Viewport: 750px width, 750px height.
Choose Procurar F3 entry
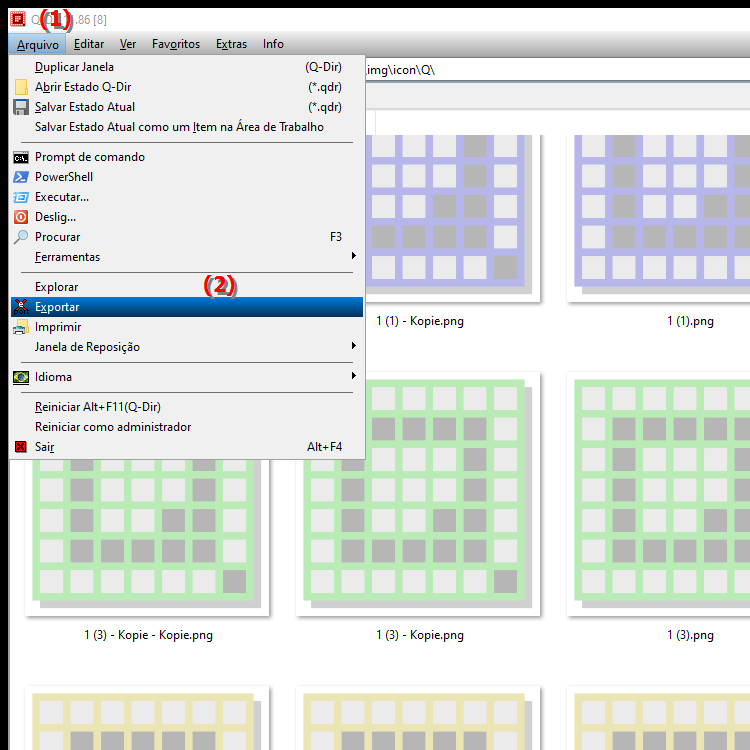point(187,237)
